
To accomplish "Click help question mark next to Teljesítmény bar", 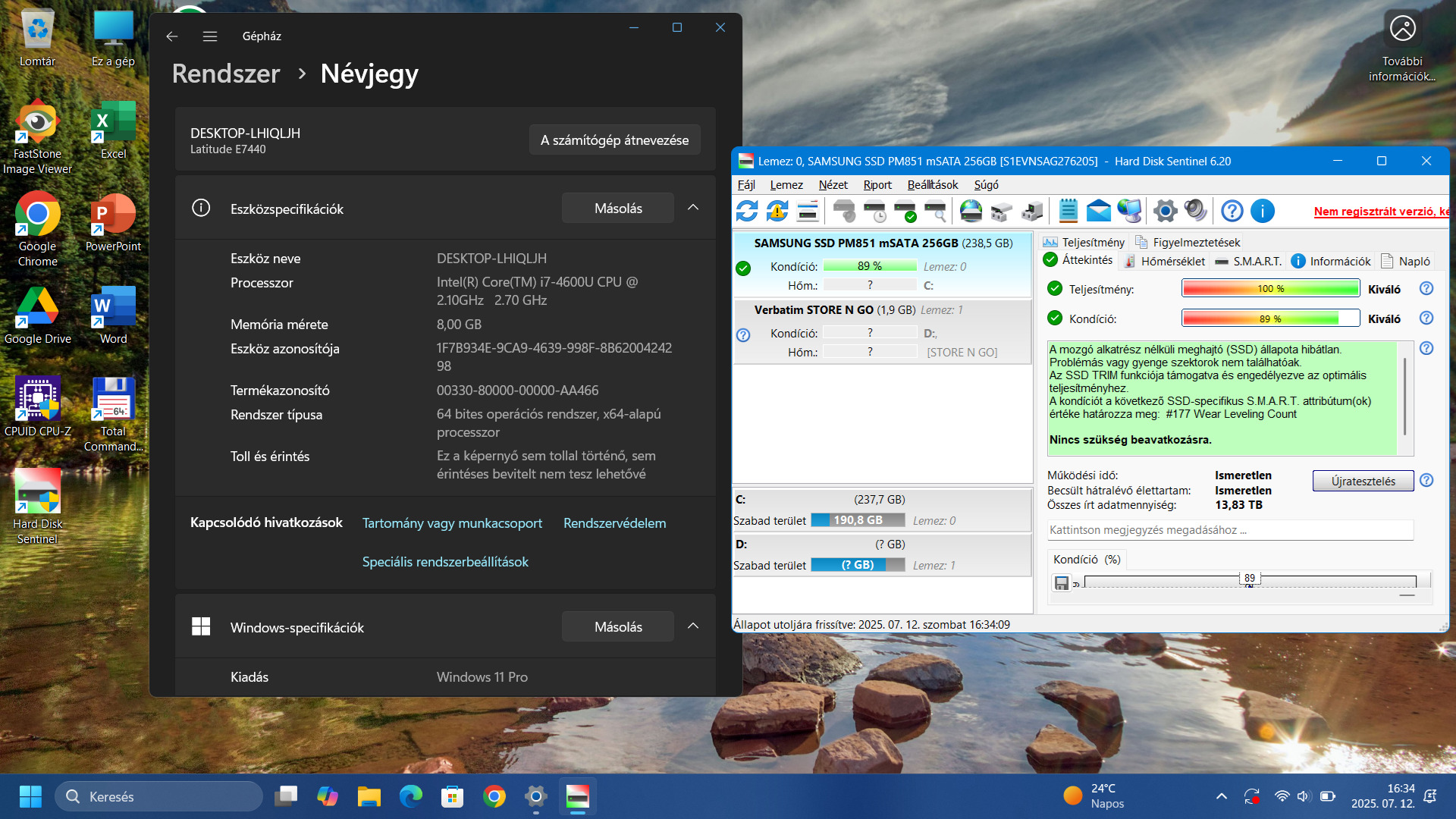I will pyautogui.click(x=1426, y=288).
